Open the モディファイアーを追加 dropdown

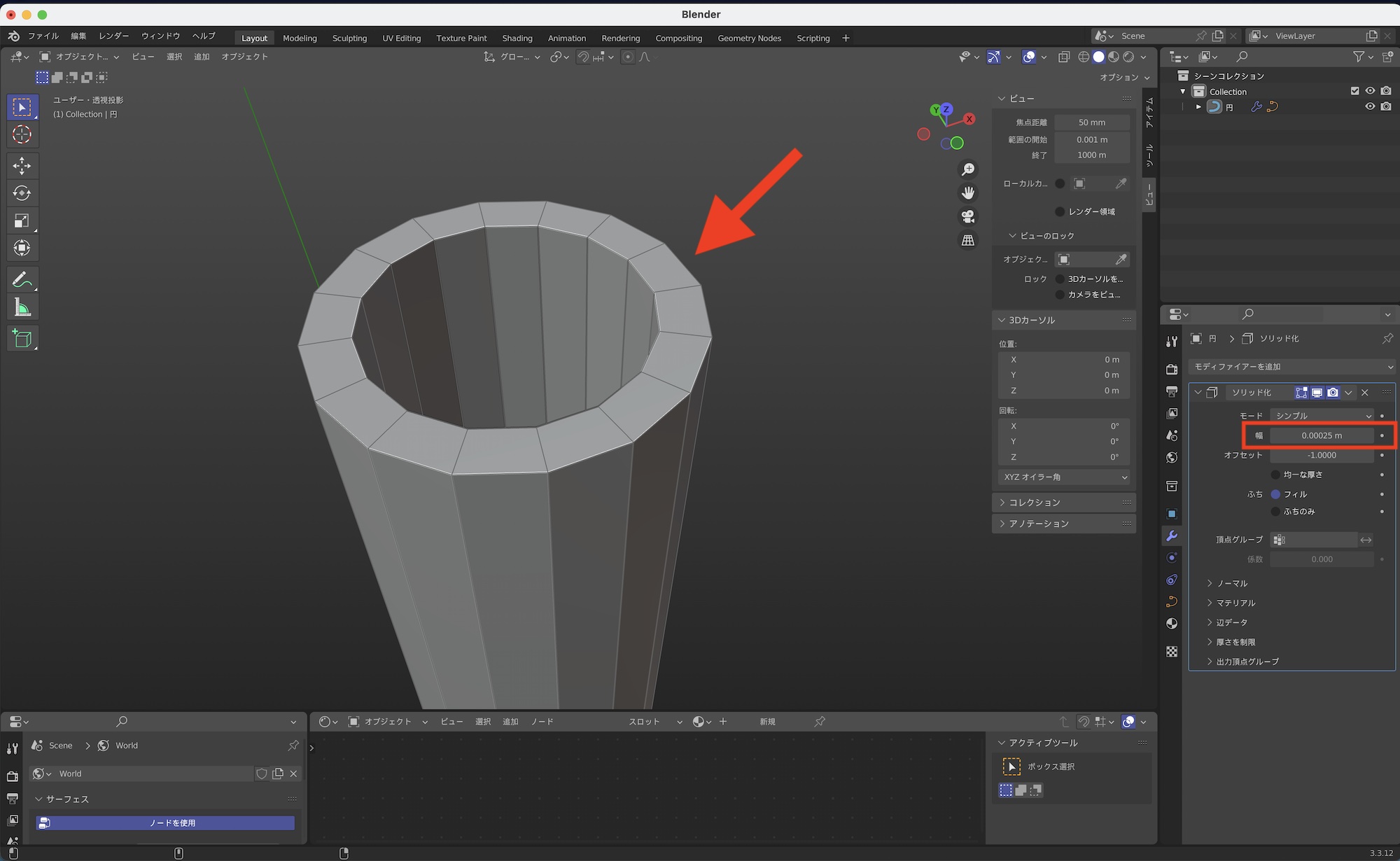1291,367
